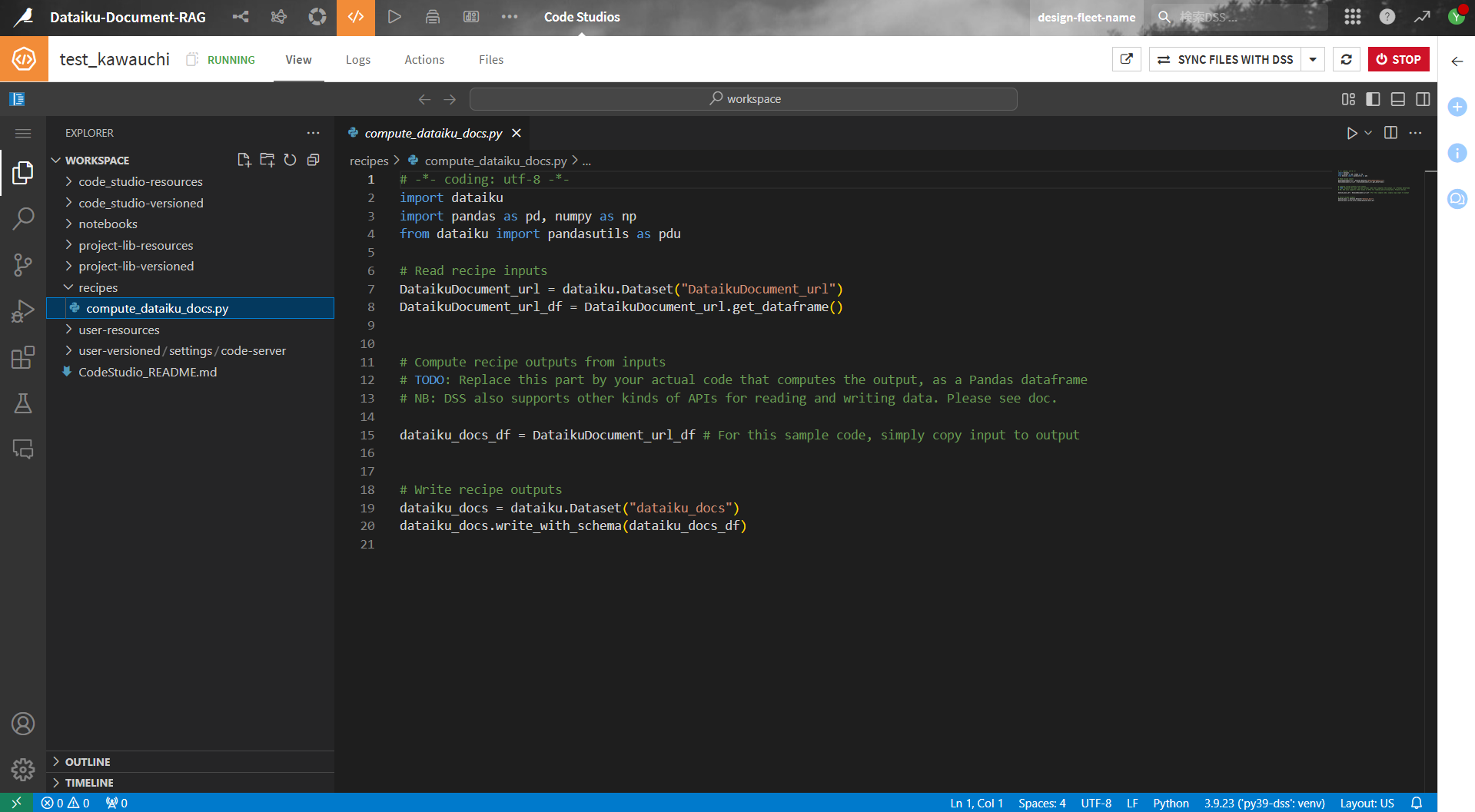Expand the OUTLINE section
This screenshot has width=1475, height=812.
(x=88, y=761)
